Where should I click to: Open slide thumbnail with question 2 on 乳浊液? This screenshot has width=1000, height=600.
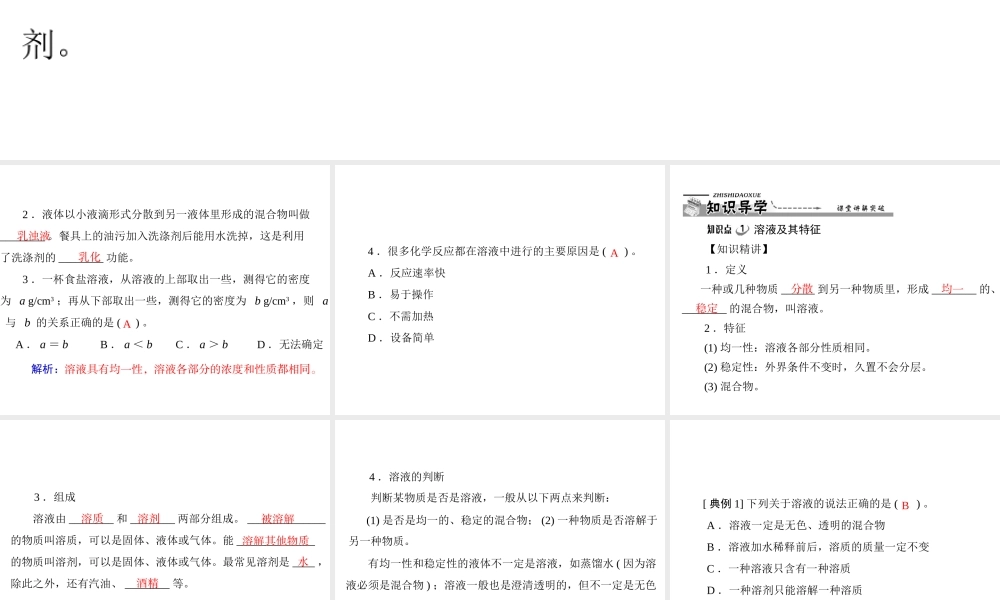pos(165,290)
